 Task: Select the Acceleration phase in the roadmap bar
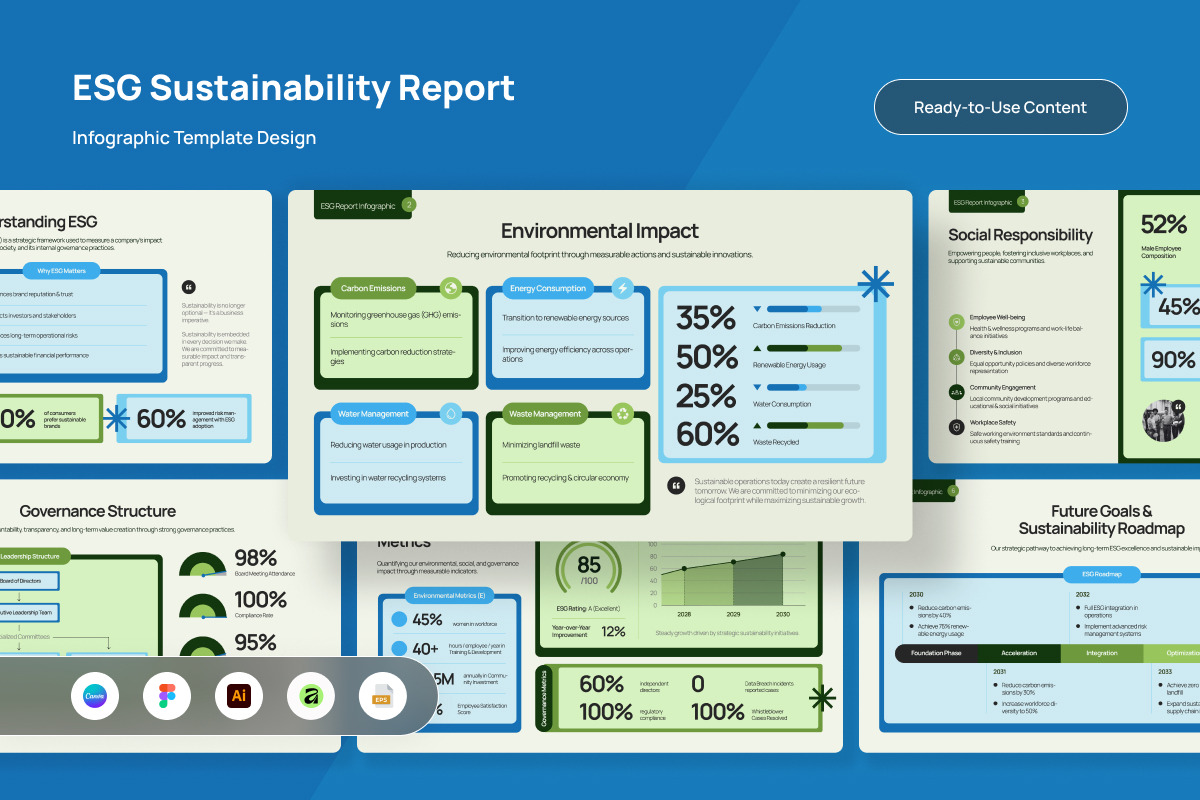1018,653
